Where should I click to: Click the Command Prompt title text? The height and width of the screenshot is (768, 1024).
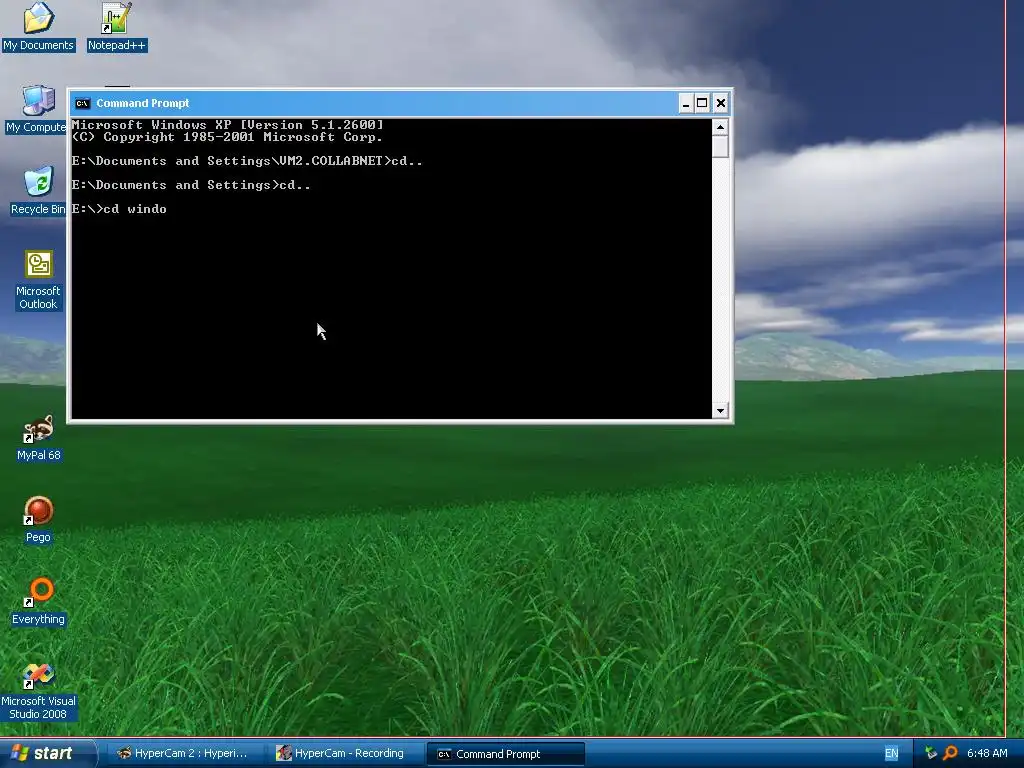click(143, 103)
